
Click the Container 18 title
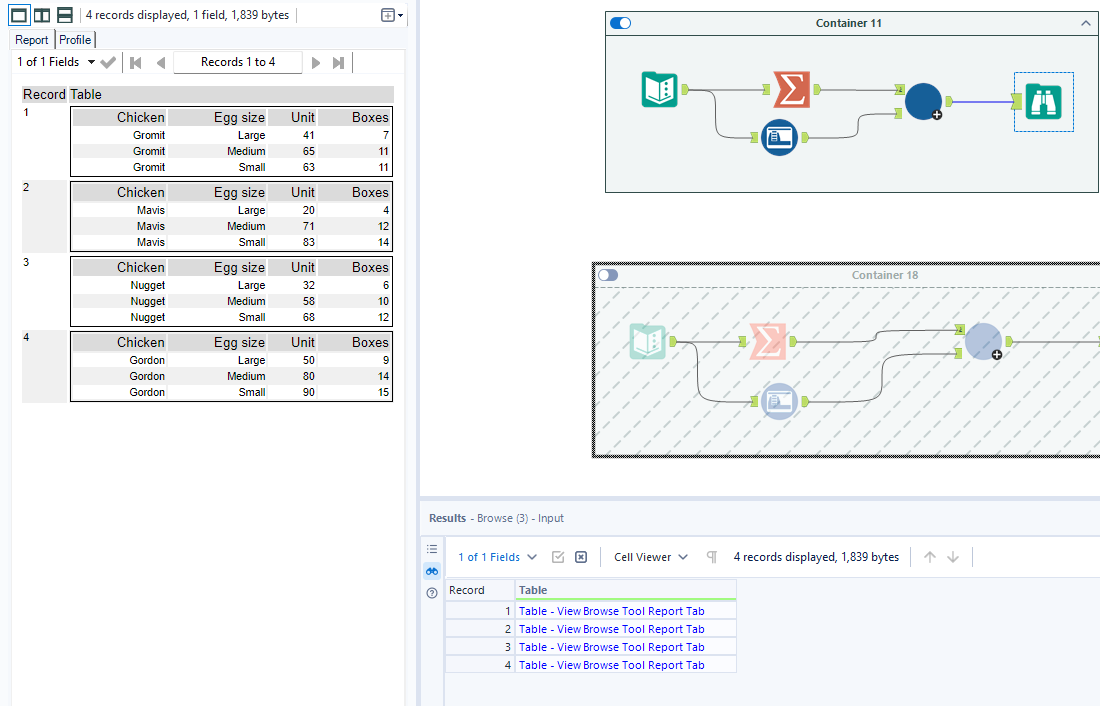point(885,275)
